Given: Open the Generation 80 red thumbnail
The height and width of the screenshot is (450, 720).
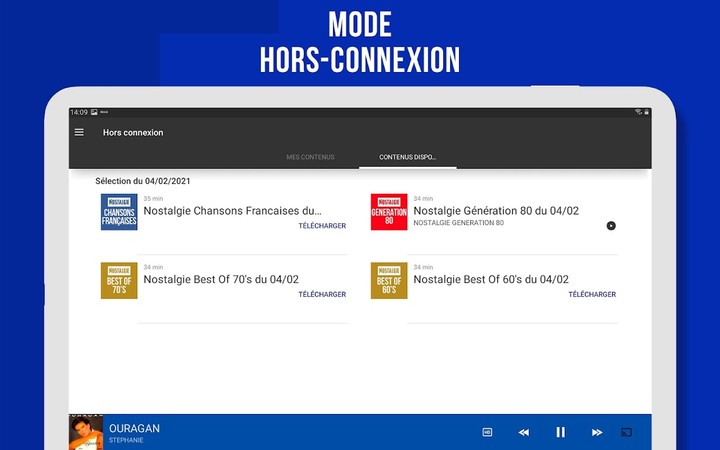Looking at the screenshot, I should [x=389, y=212].
